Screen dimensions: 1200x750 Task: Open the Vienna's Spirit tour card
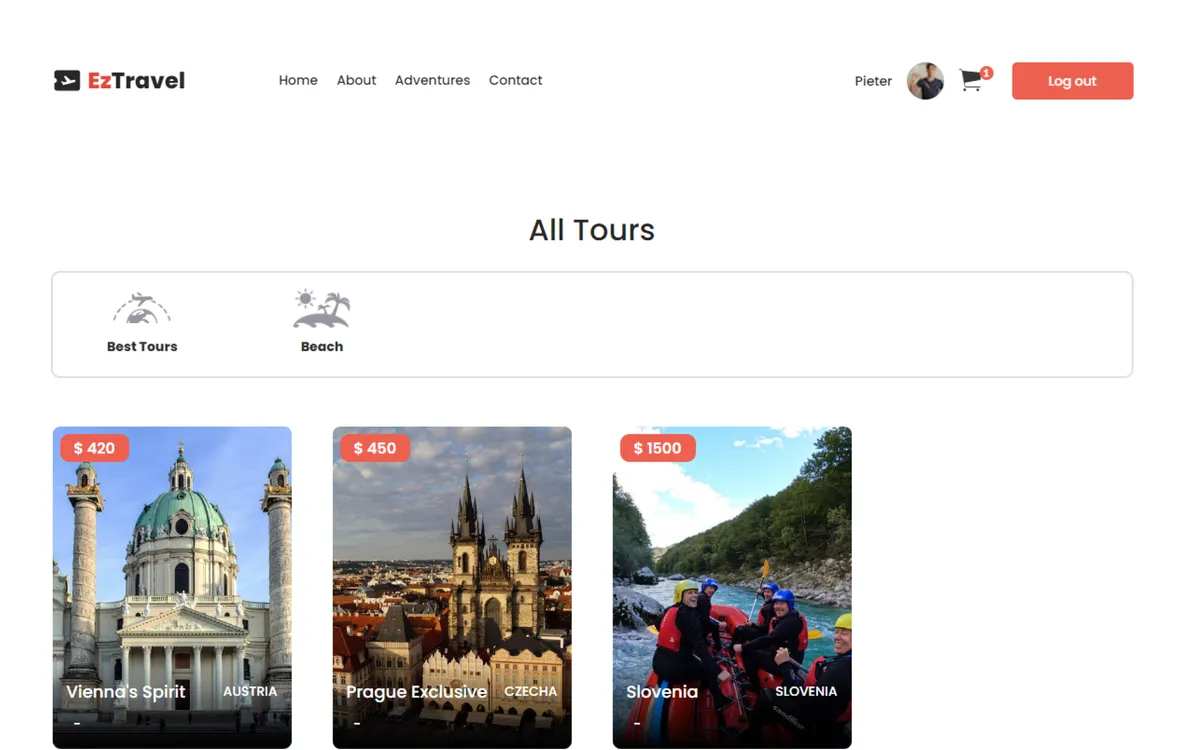coord(172,588)
